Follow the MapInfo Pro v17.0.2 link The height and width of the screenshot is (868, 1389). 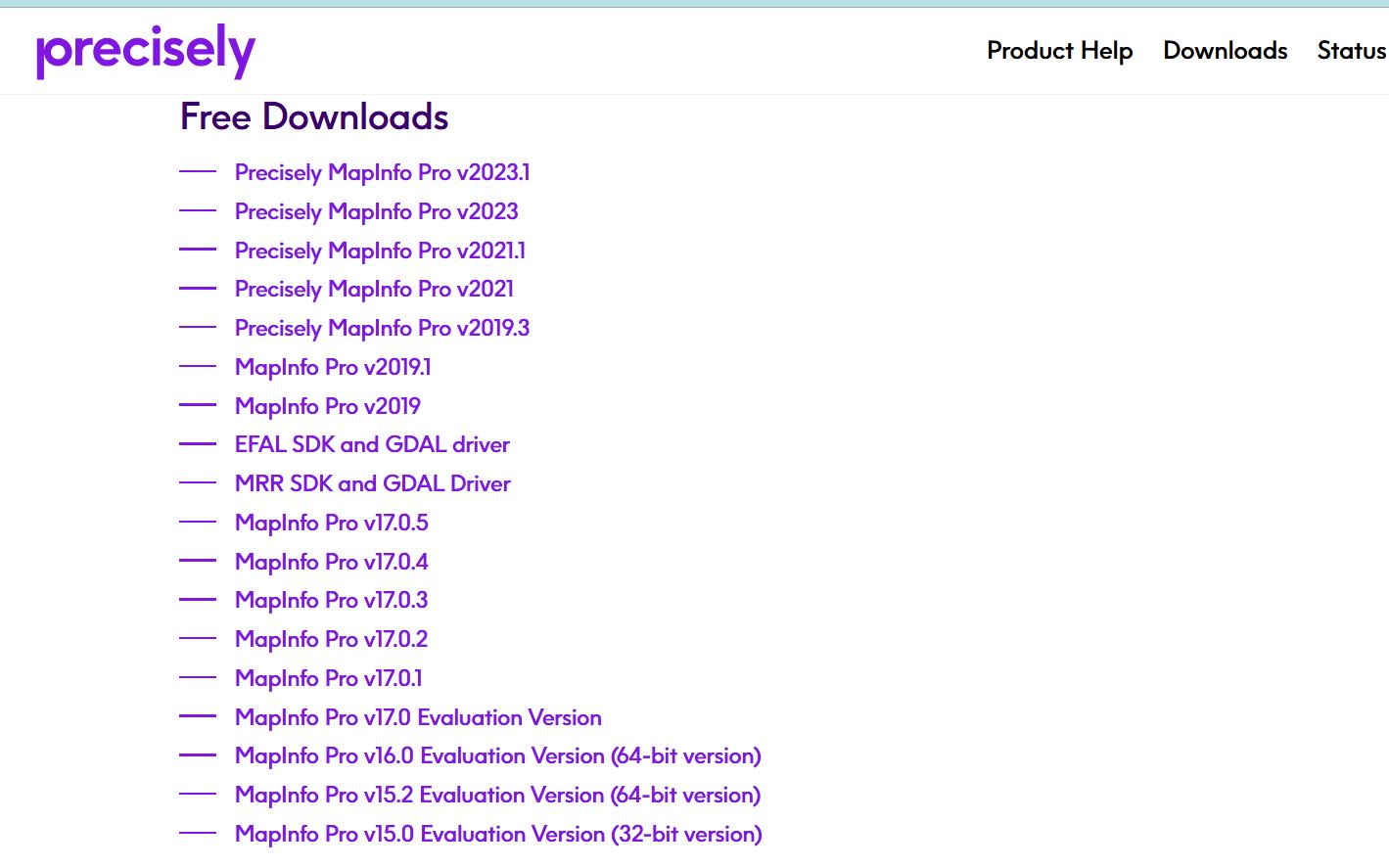point(332,639)
